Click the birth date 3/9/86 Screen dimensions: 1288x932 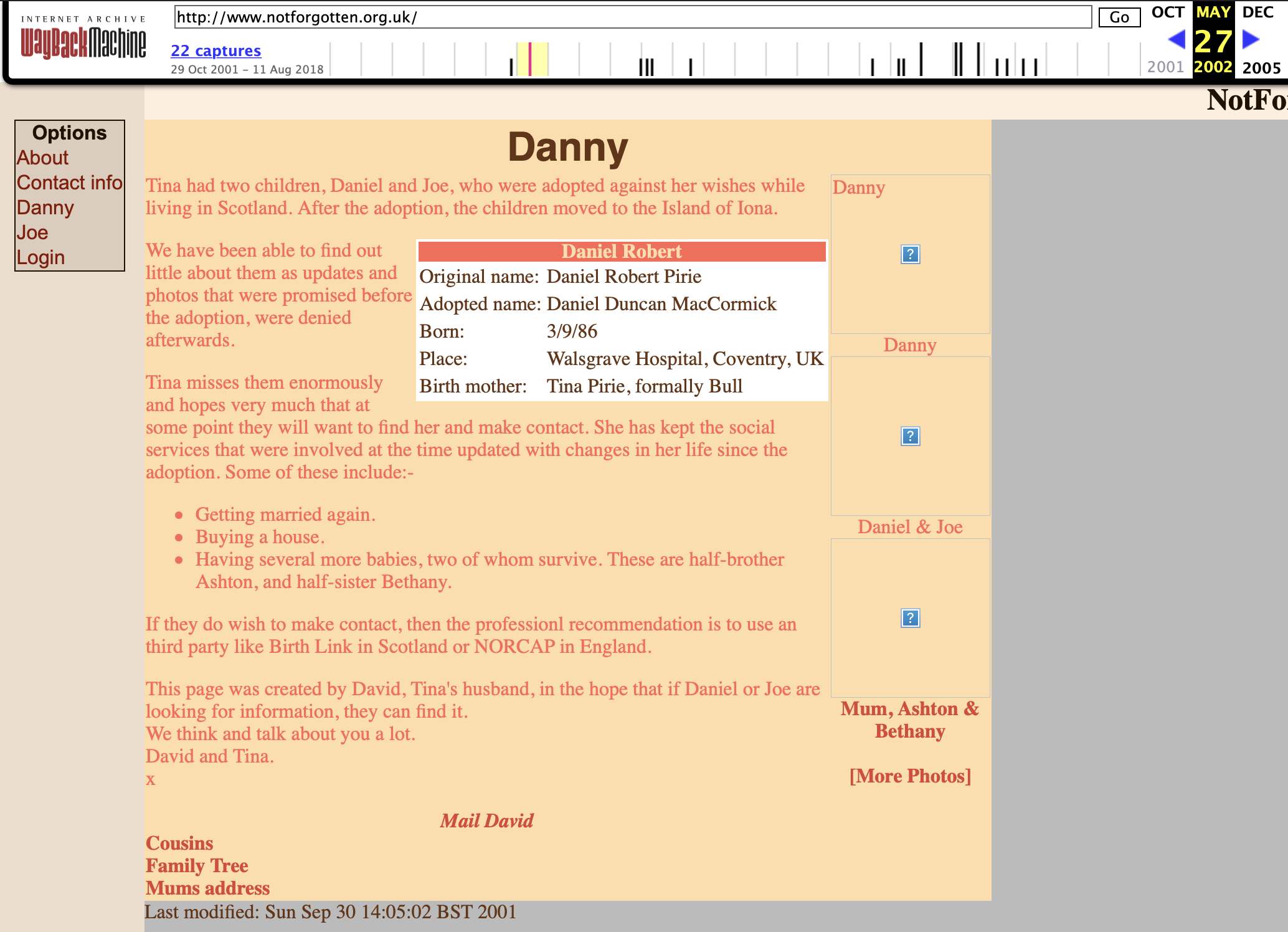point(572,331)
